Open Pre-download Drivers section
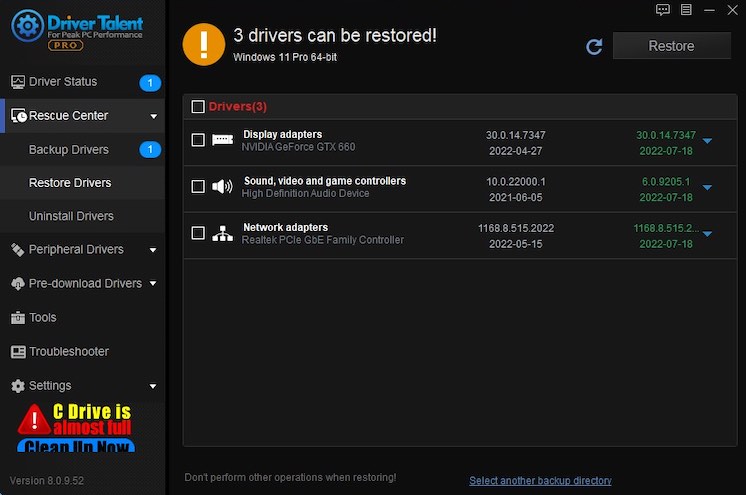This screenshot has width=746, height=495. tap(83, 284)
